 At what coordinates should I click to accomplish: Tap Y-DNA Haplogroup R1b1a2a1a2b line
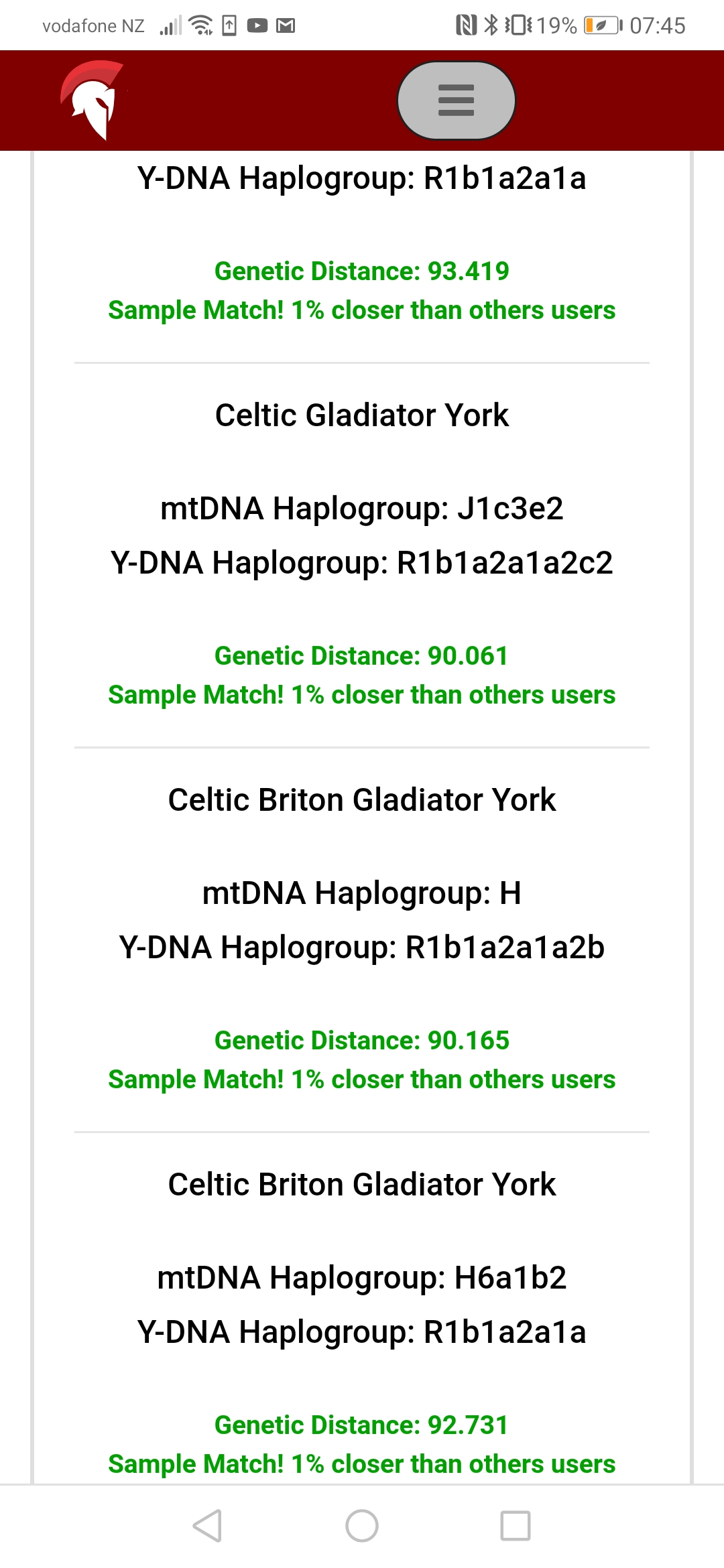[x=362, y=948]
